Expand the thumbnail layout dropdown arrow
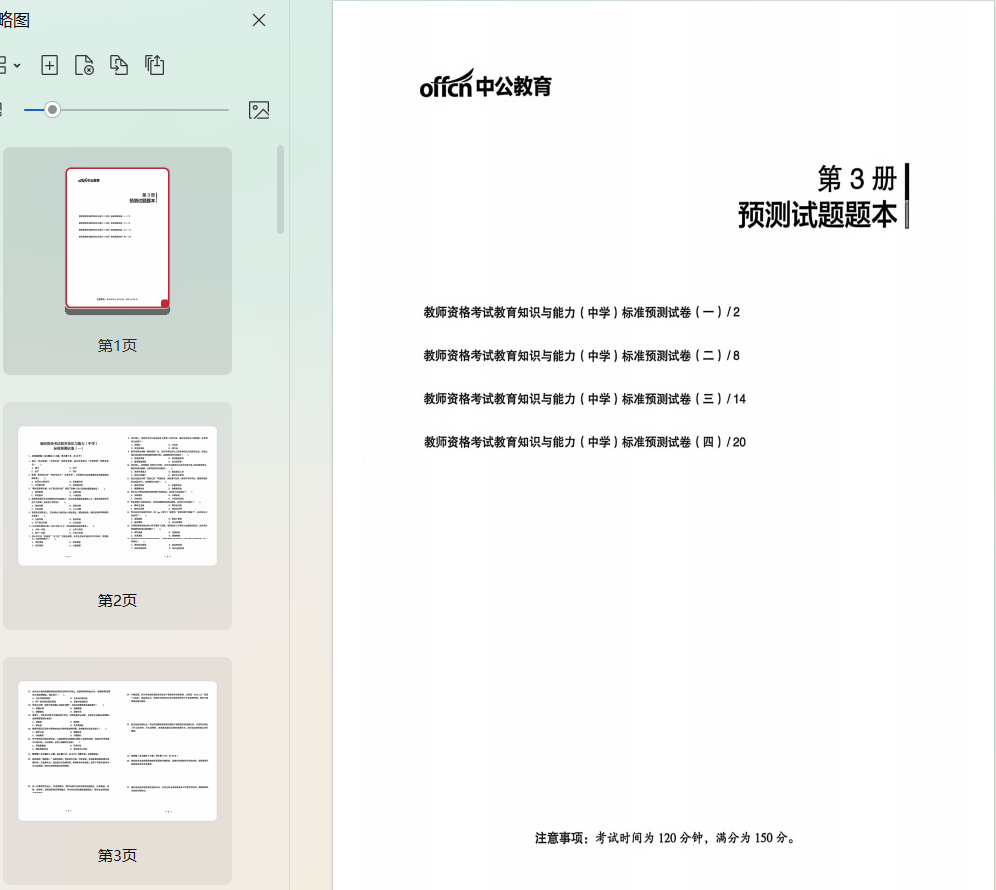Viewport: 996px width, 890px height. [x=17, y=65]
